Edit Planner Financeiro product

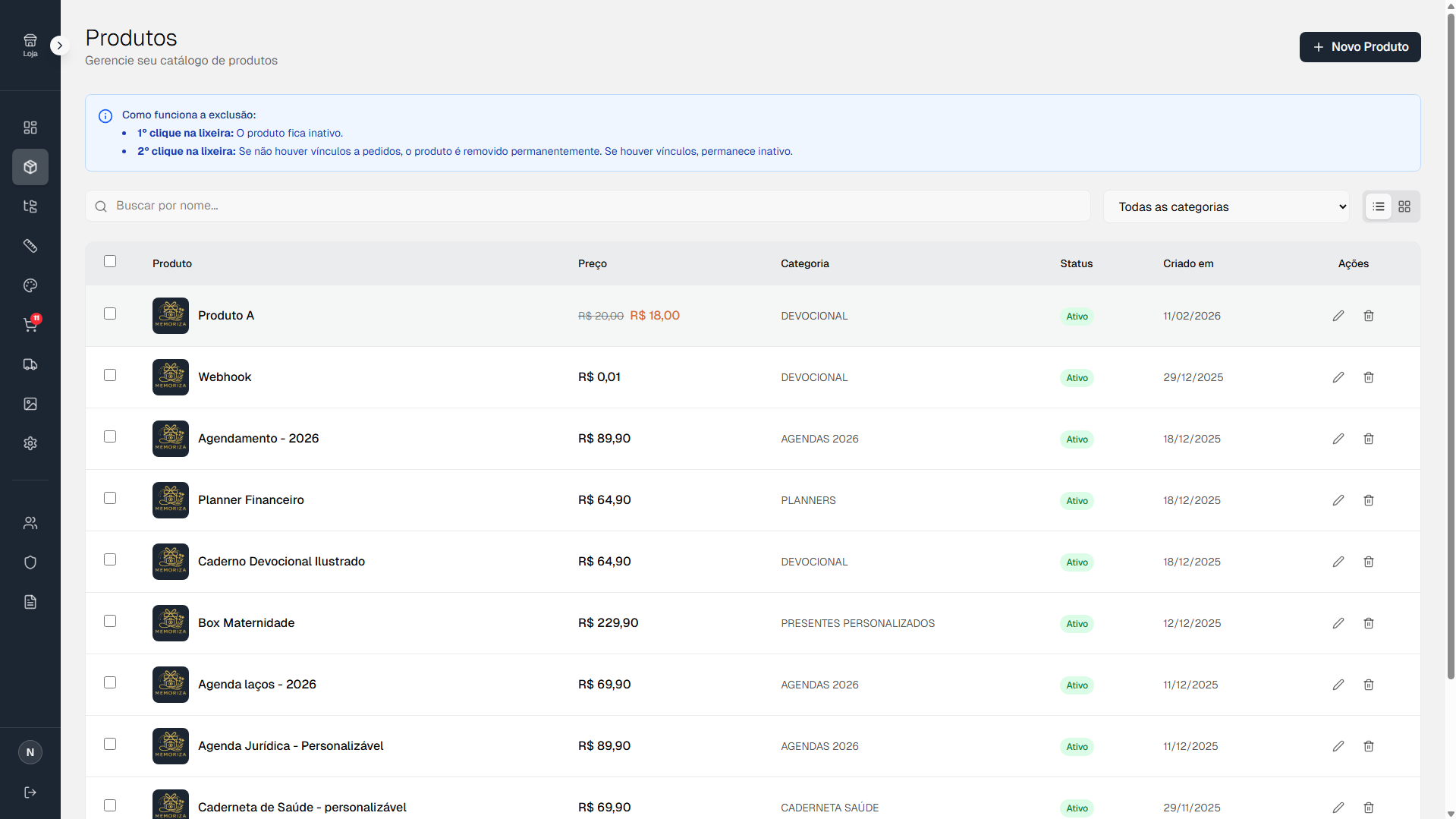point(1338,500)
